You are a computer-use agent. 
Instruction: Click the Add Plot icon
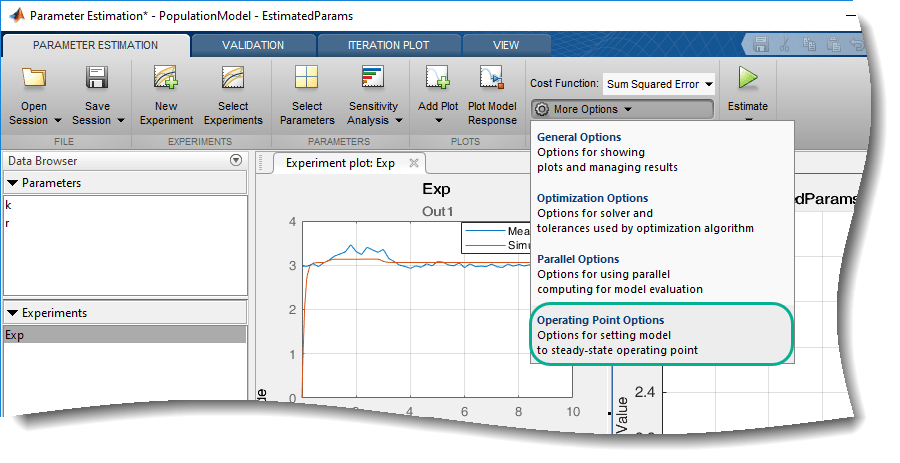tap(437, 77)
